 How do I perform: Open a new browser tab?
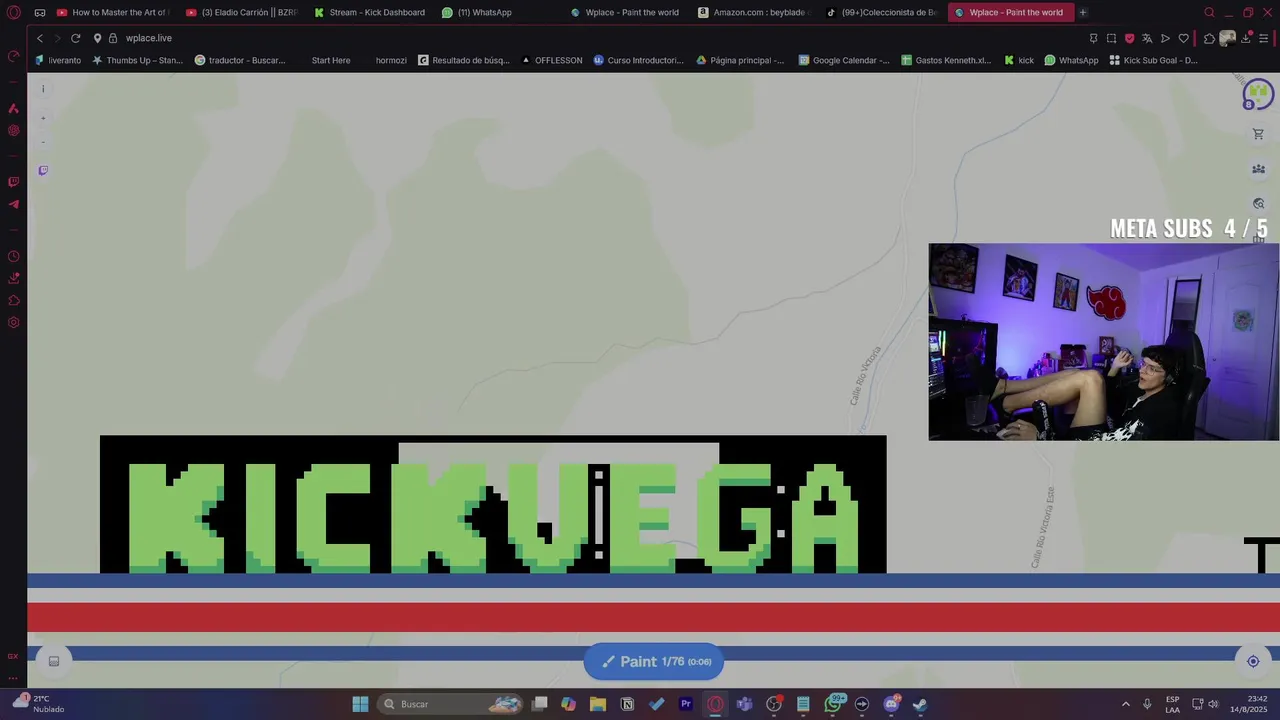[1083, 13]
